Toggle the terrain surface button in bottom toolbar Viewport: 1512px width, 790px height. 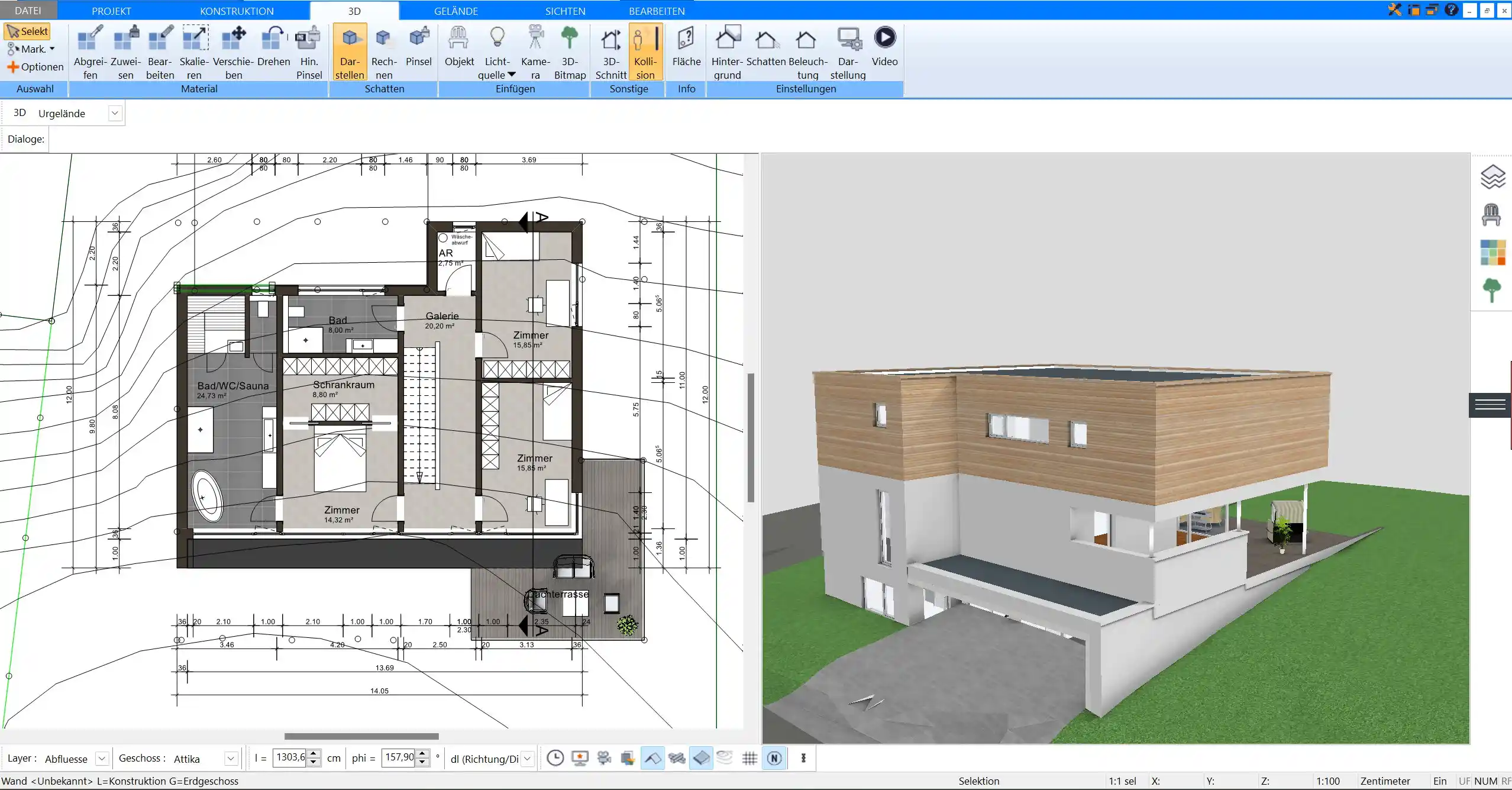point(701,758)
